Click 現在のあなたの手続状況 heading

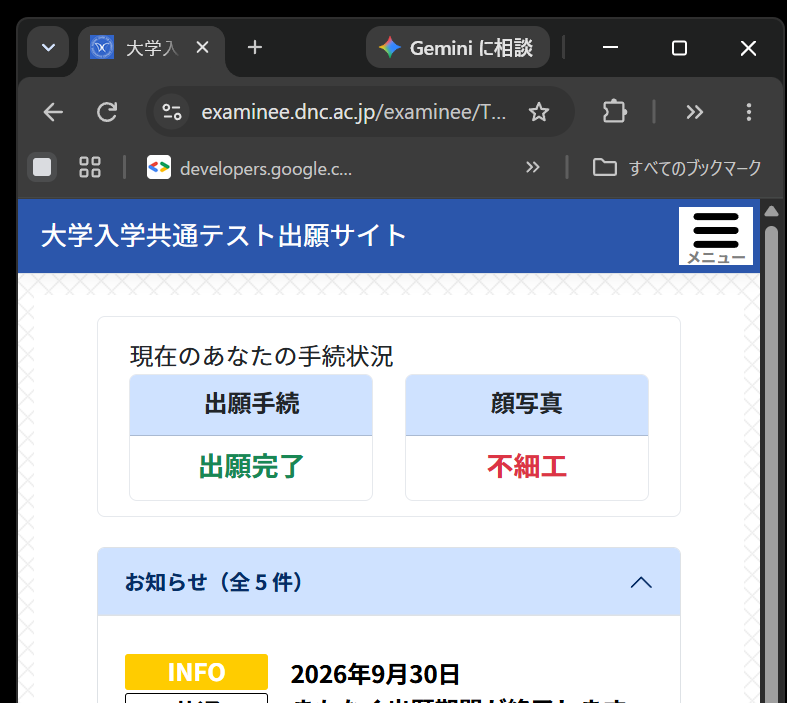[261, 356]
